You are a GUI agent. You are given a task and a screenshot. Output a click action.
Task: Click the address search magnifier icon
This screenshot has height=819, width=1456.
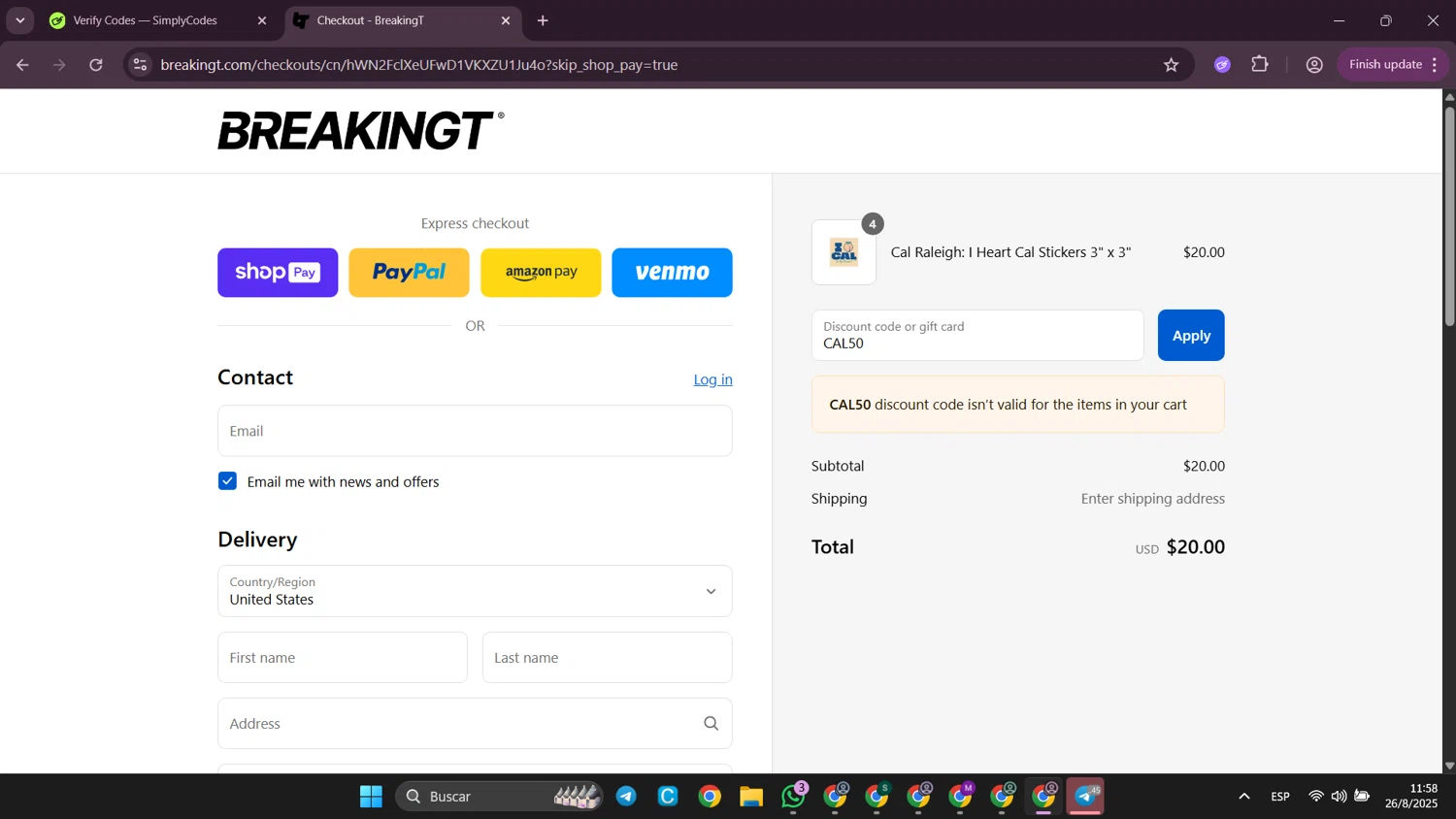click(711, 724)
